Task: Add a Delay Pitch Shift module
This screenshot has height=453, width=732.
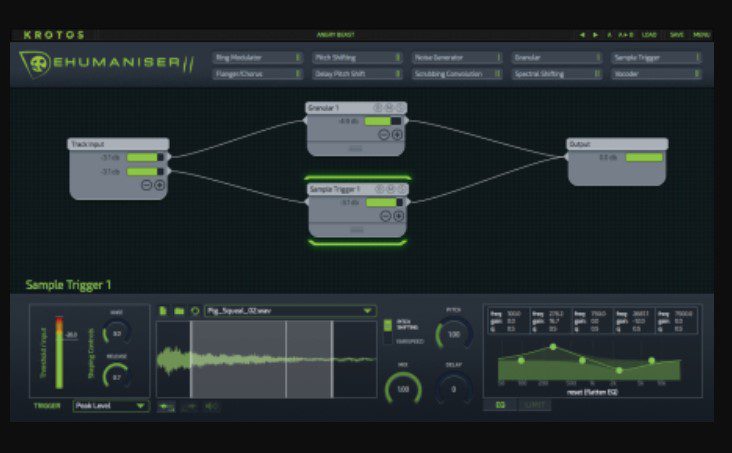Action: point(357,74)
